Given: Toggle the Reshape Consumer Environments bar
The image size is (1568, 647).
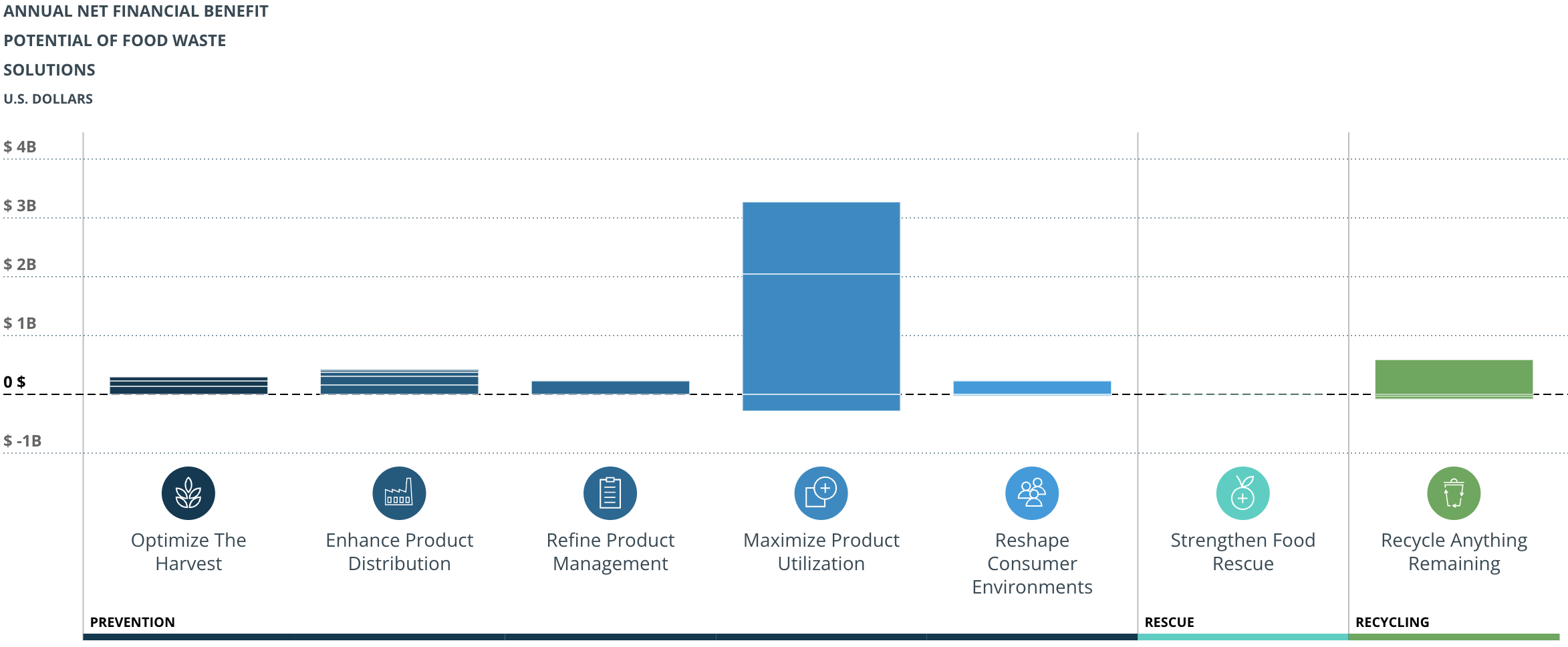Looking at the screenshot, I should coord(1032,385).
